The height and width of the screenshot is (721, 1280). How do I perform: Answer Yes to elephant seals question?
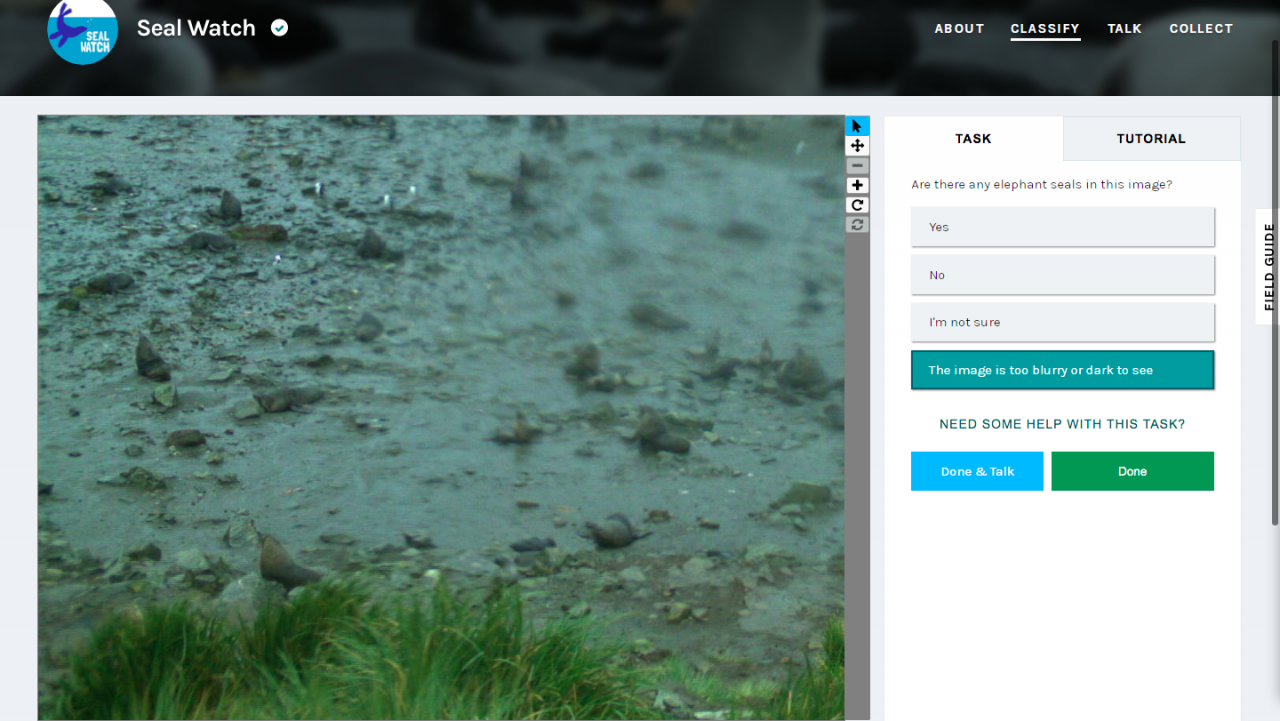tap(1062, 227)
